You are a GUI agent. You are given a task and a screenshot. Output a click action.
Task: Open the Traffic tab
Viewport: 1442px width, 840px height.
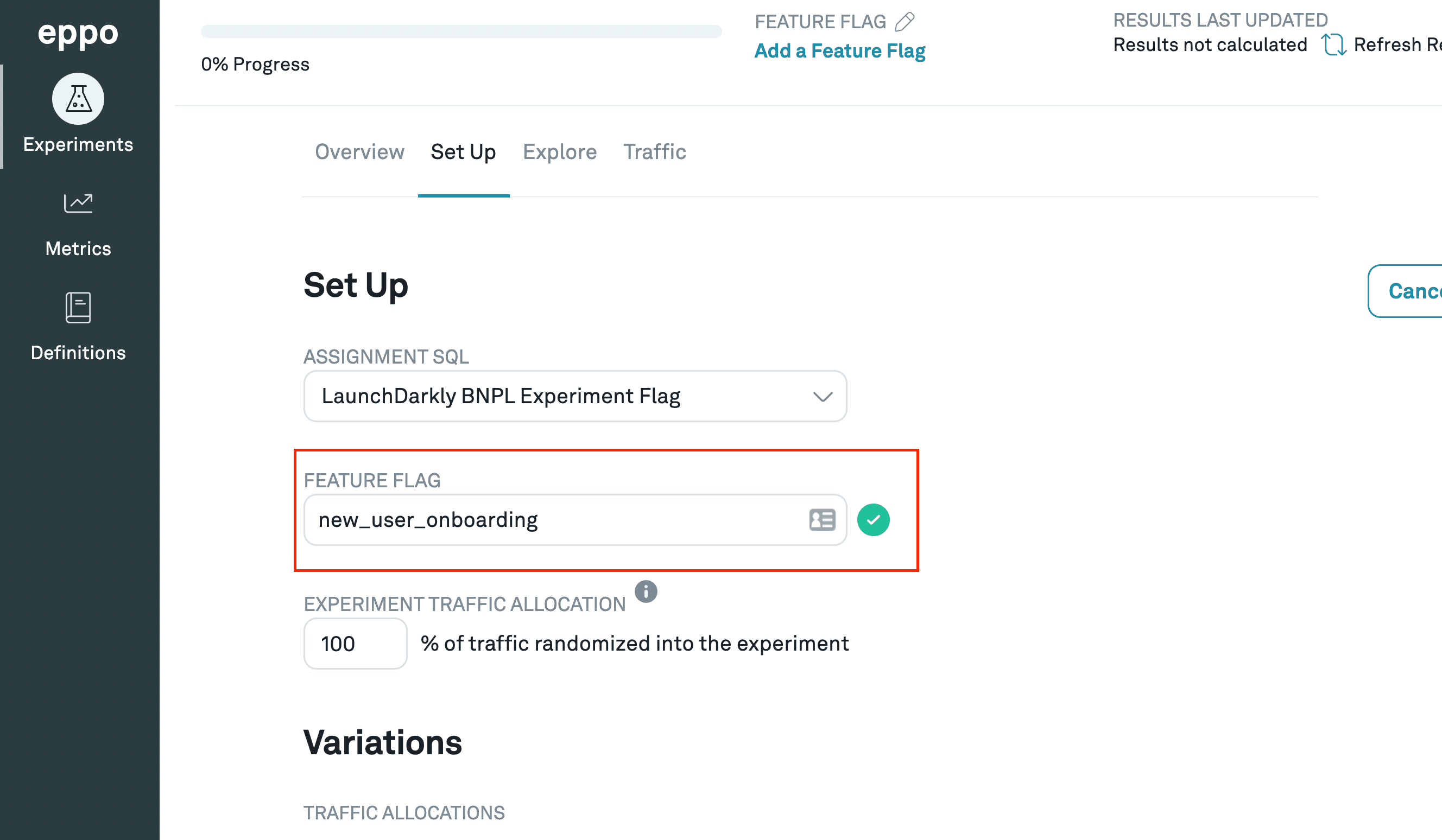click(x=654, y=152)
